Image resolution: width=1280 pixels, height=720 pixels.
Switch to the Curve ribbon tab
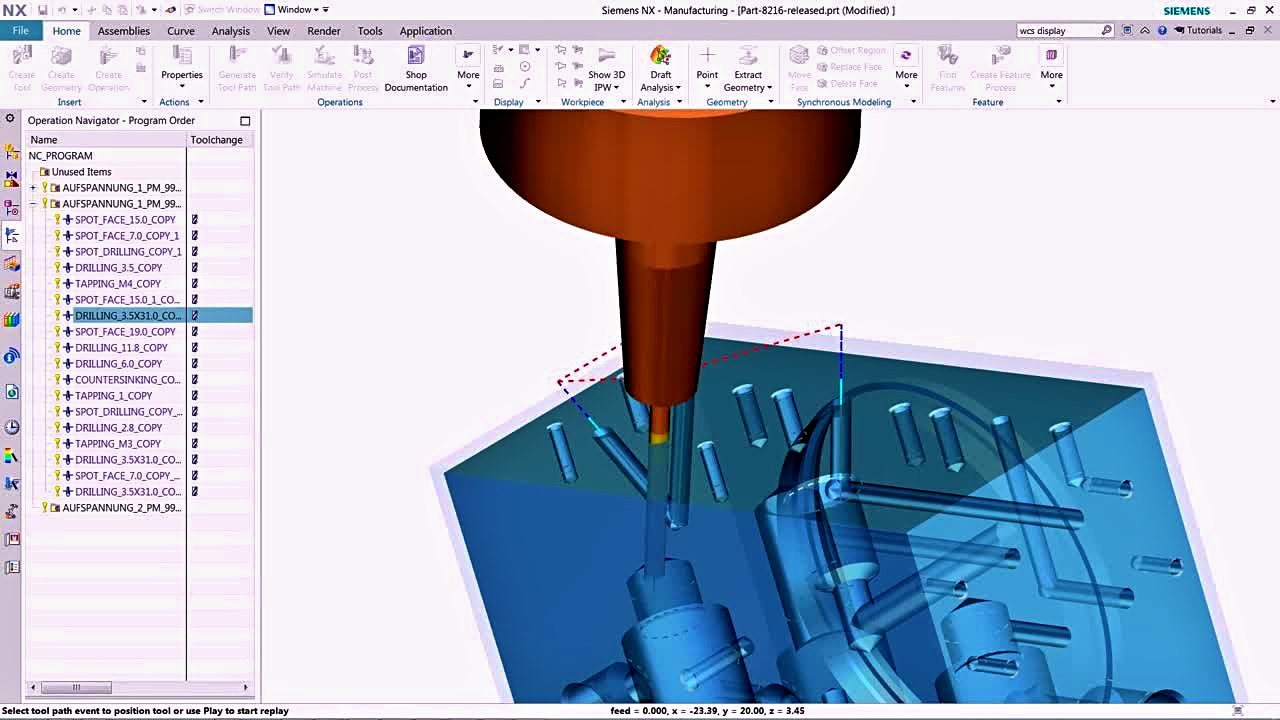181,31
